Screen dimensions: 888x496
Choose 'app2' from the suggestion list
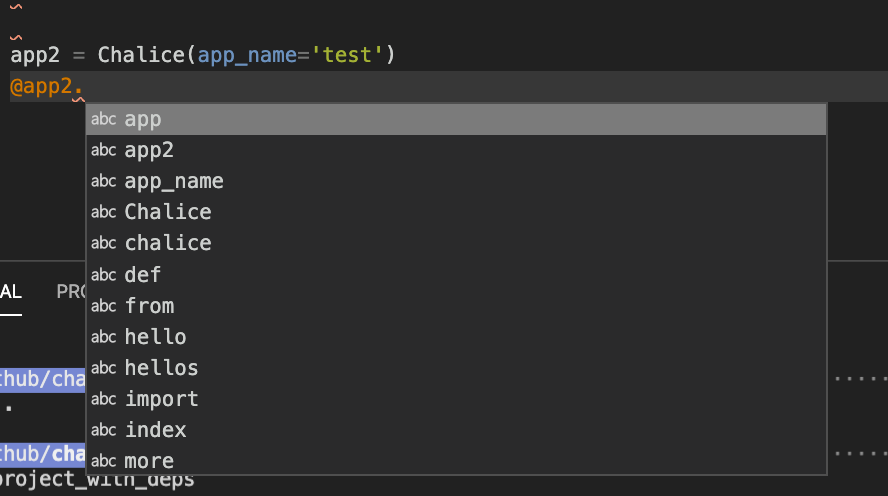[x=456, y=150]
